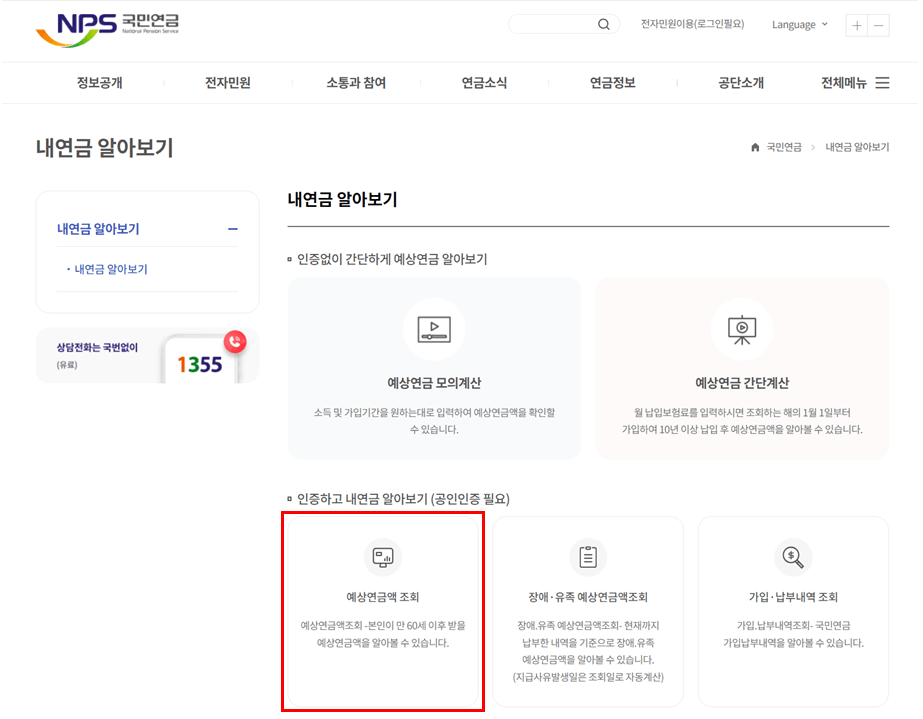Collapse the 내연금 알아보기 sidebar section
The image size is (923, 719).
pos(231,229)
